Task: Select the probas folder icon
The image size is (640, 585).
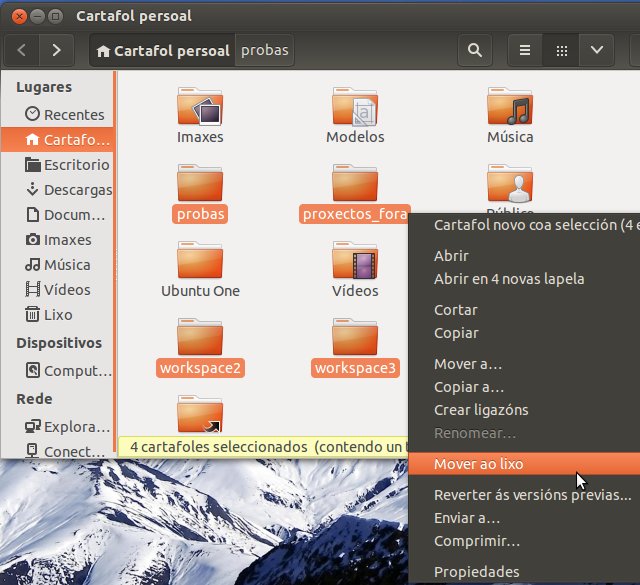Action: tap(200, 183)
